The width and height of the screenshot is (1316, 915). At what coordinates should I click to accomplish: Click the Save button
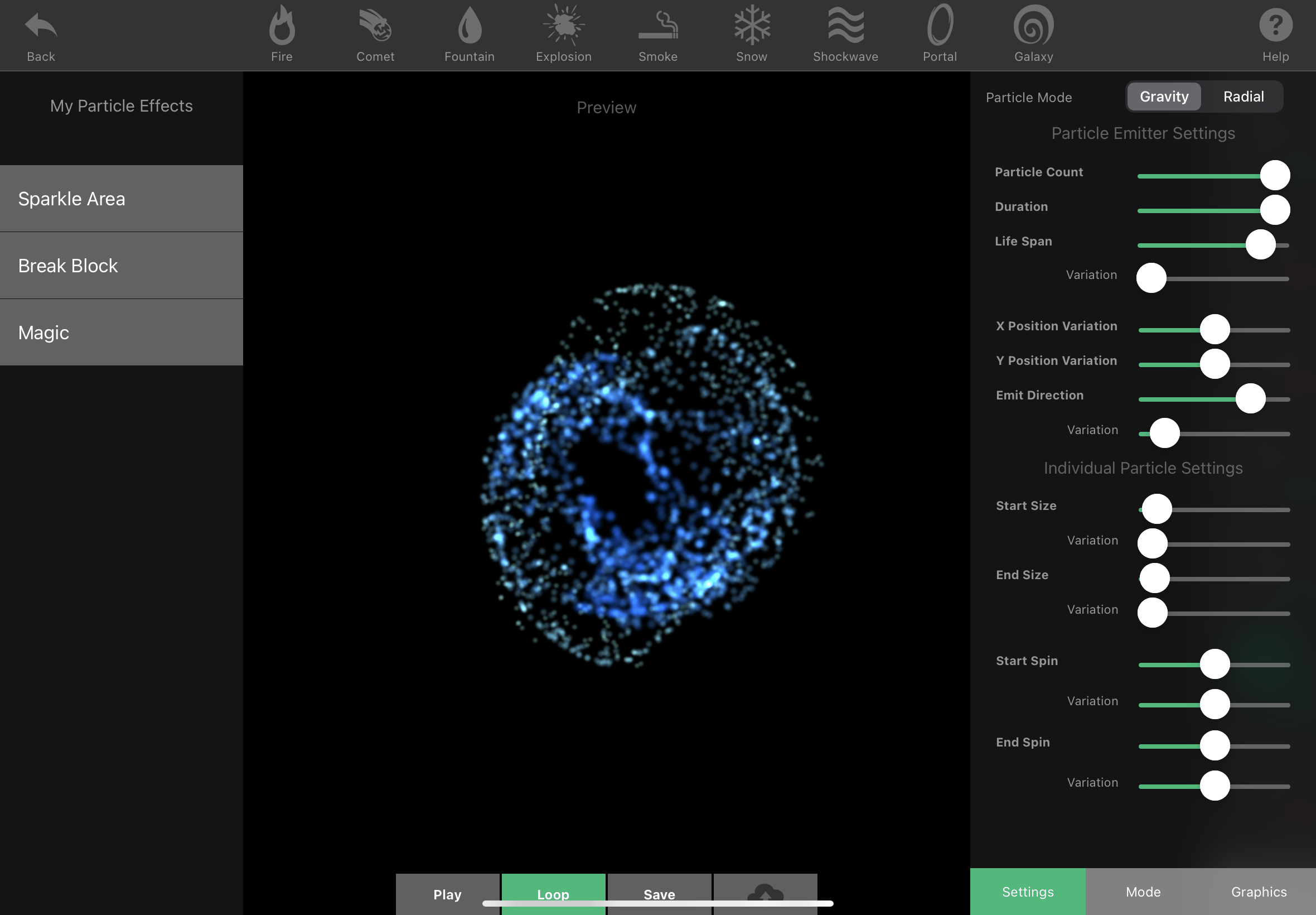click(x=660, y=894)
